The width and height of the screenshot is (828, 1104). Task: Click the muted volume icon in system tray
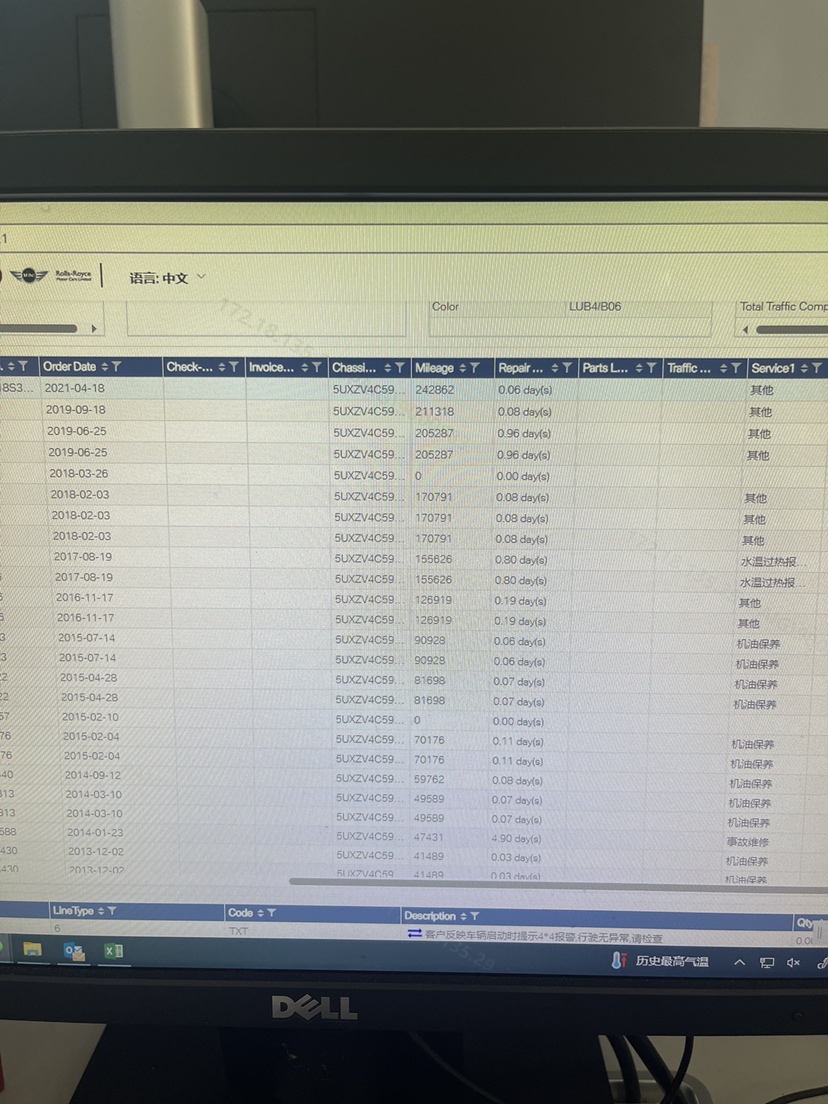tap(794, 962)
